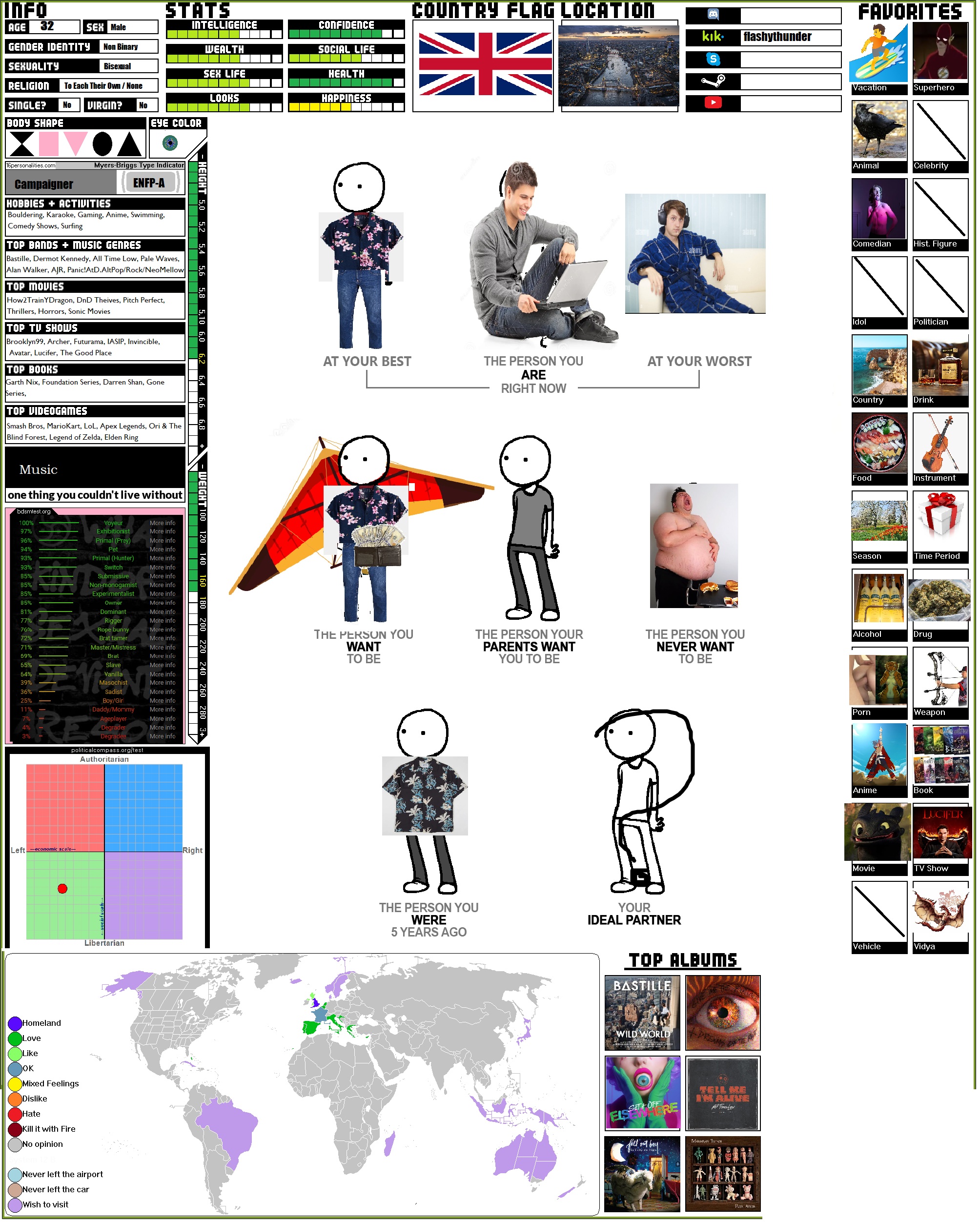This screenshot has height=1222, width=980.
Task: Select the black circle body shape
Action: 102,144
